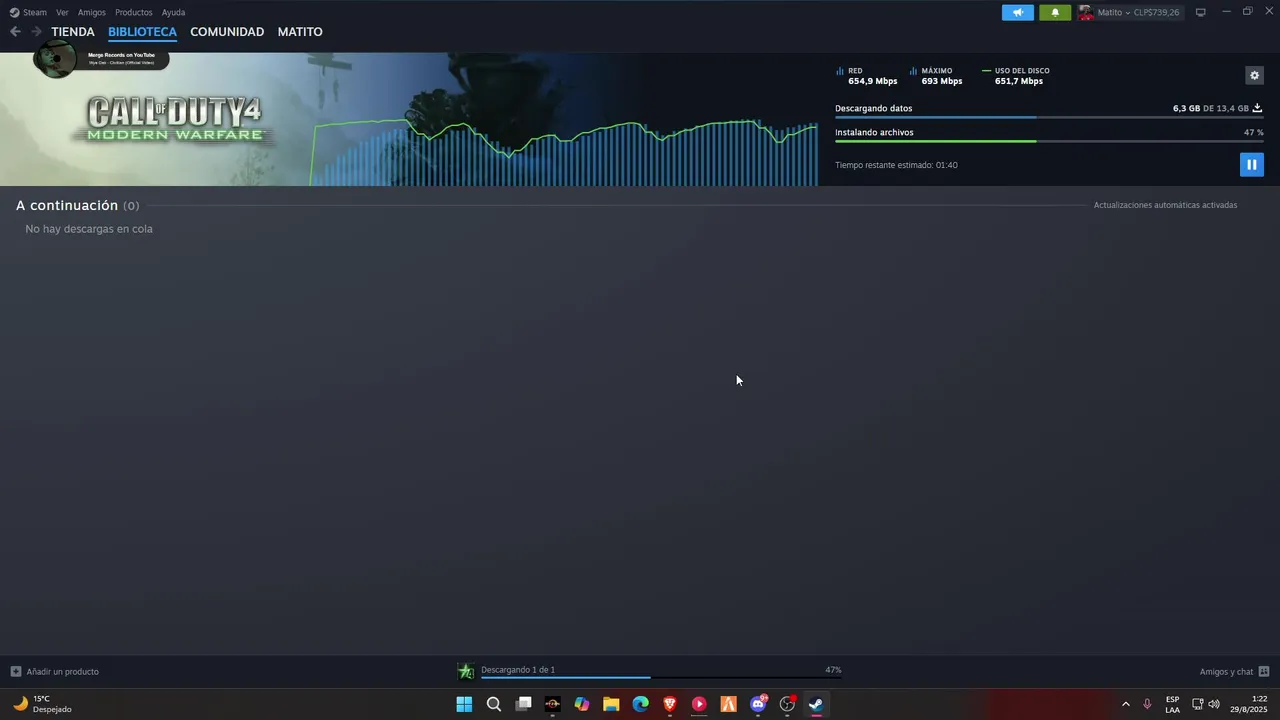Viewport: 1280px width, 720px height.
Task: Show hidden system tray icons
Action: tap(1125, 704)
